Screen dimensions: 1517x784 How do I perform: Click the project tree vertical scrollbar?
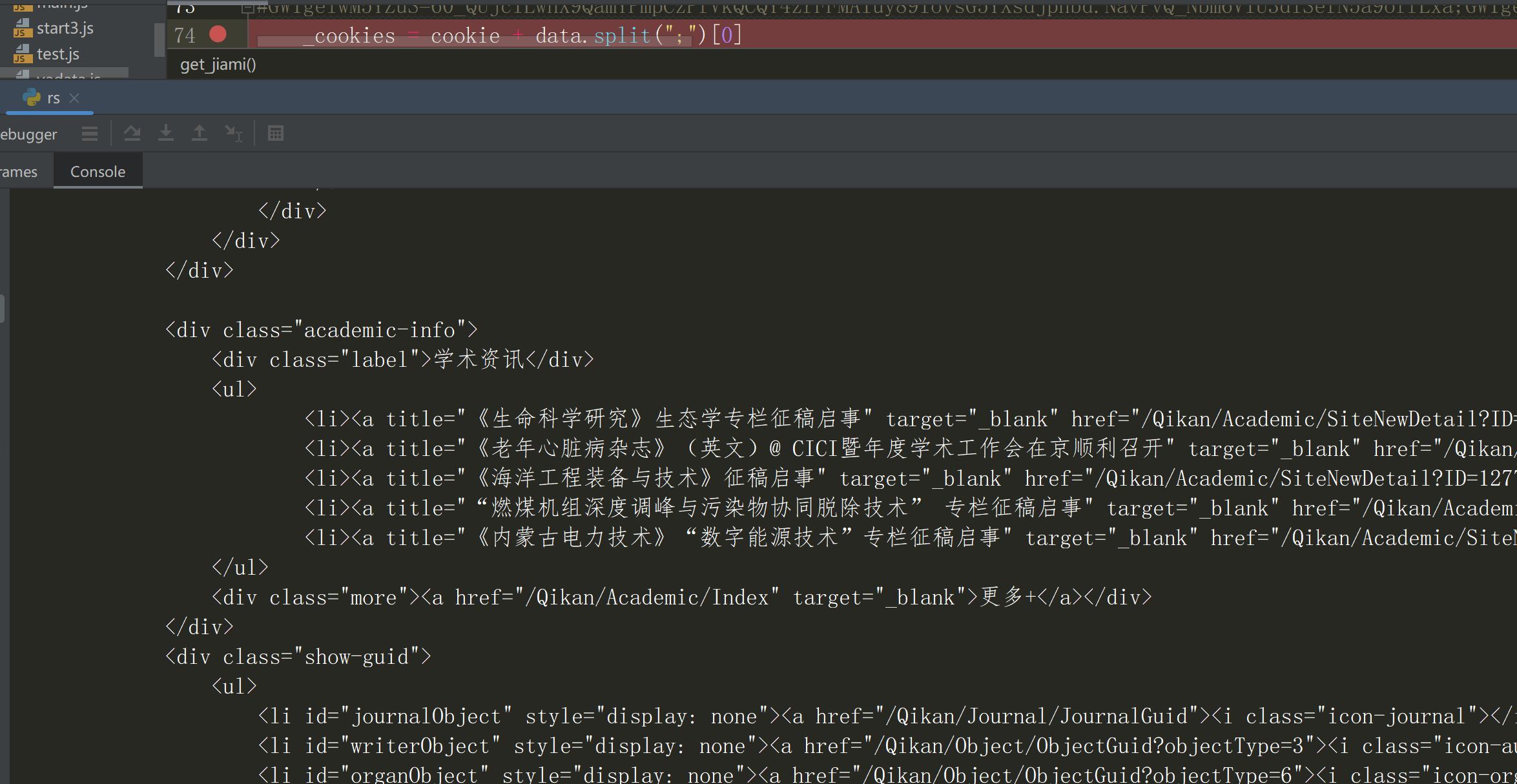point(159,40)
